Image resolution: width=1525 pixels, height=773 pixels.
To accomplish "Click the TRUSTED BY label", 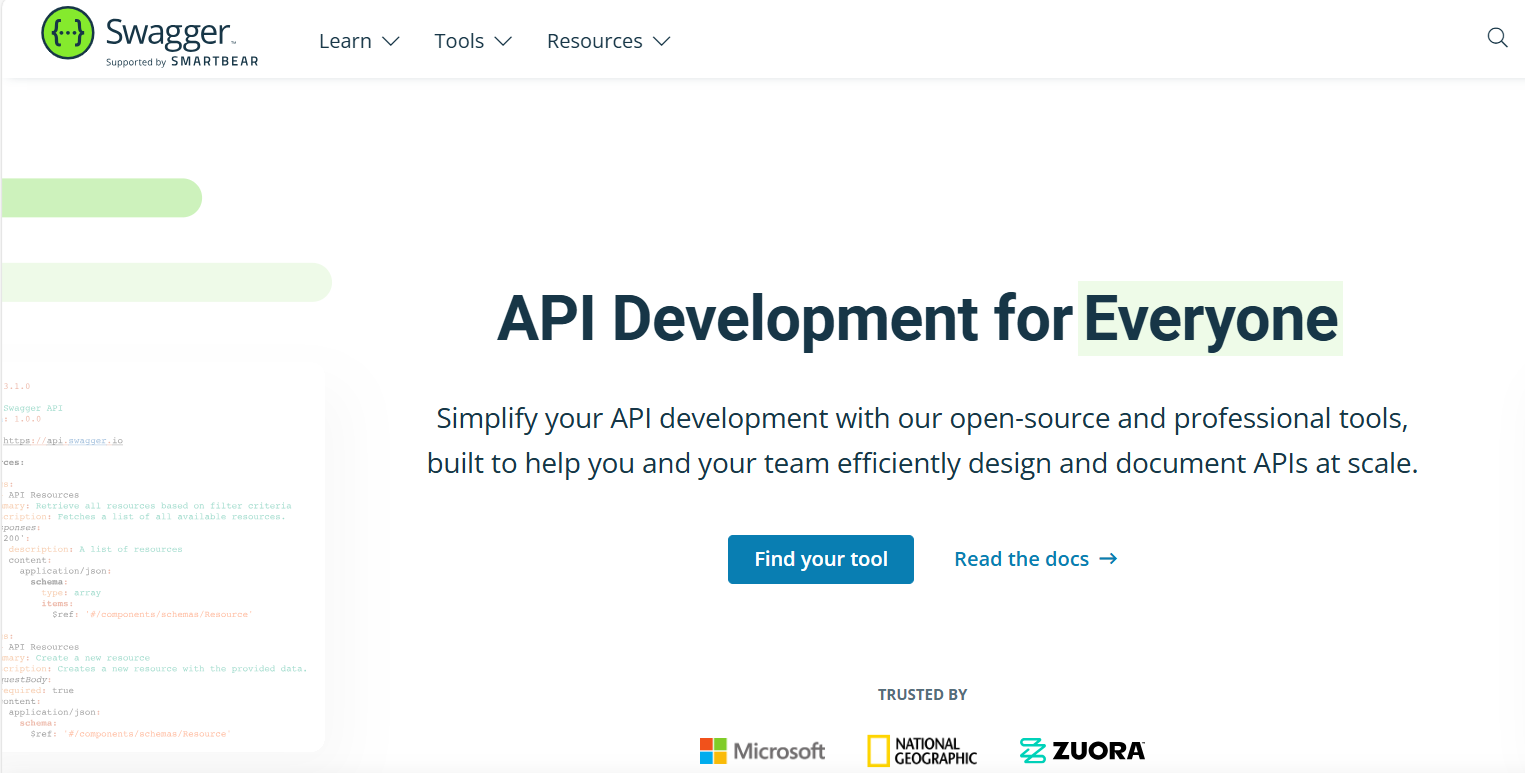I will pos(922,695).
